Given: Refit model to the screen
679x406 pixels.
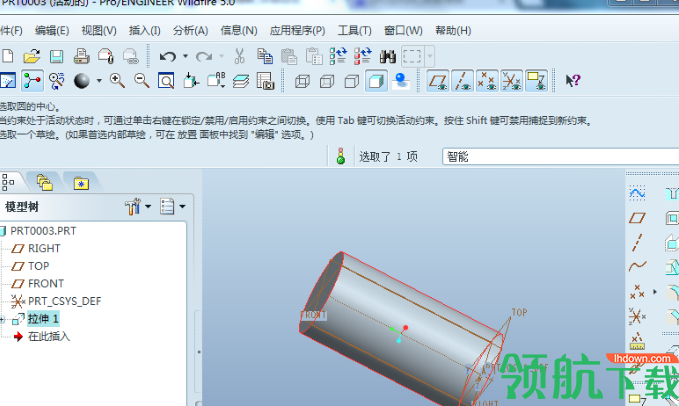Looking at the screenshot, I should coord(166,81).
